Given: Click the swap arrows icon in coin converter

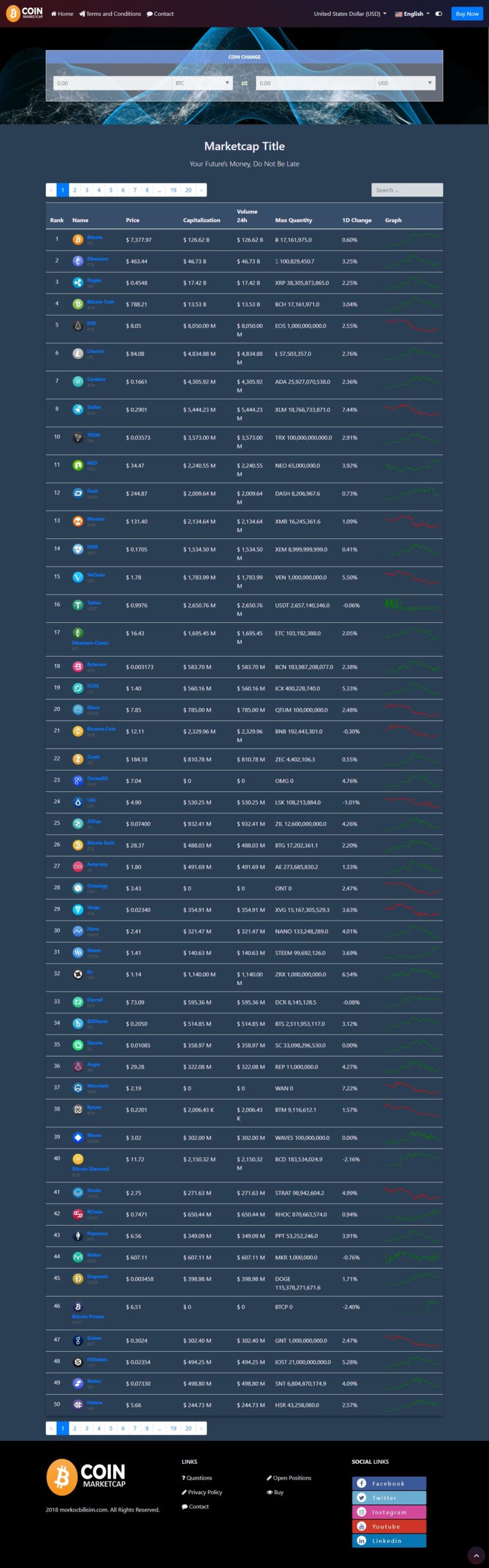Looking at the screenshot, I should (x=244, y=83).
